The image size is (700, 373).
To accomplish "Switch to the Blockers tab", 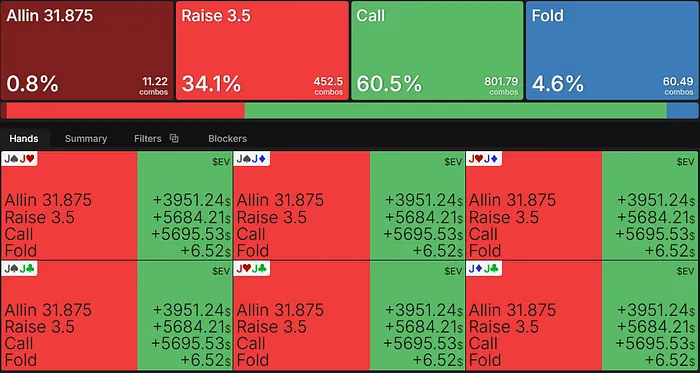I will click(x=227, y=138).
